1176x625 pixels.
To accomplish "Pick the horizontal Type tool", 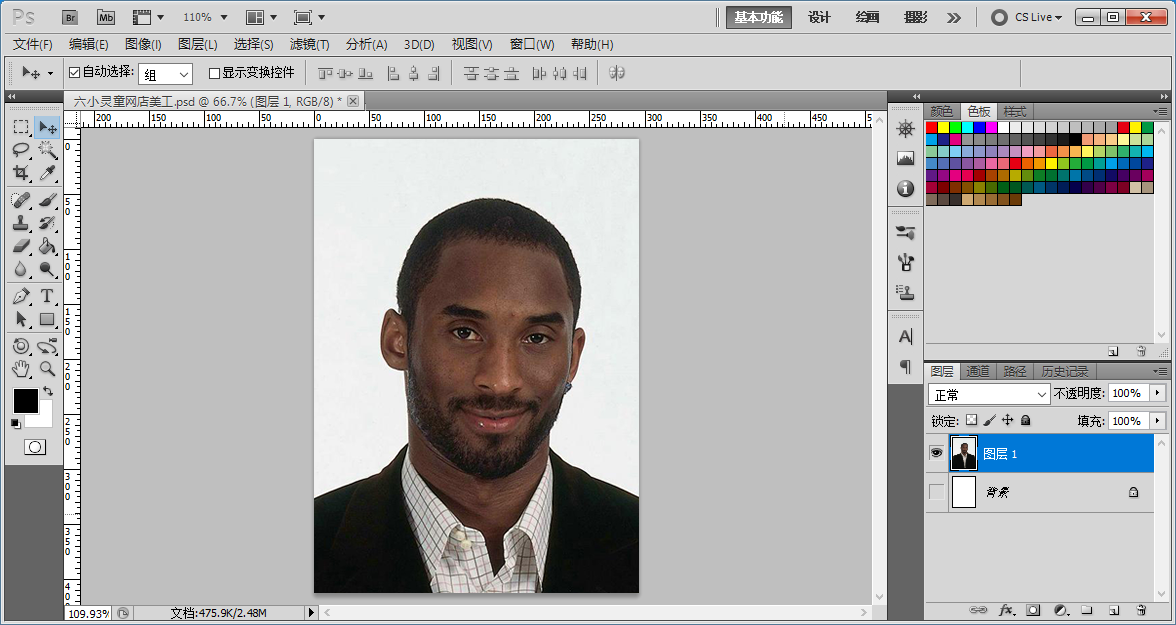I will tap(47, 296).
